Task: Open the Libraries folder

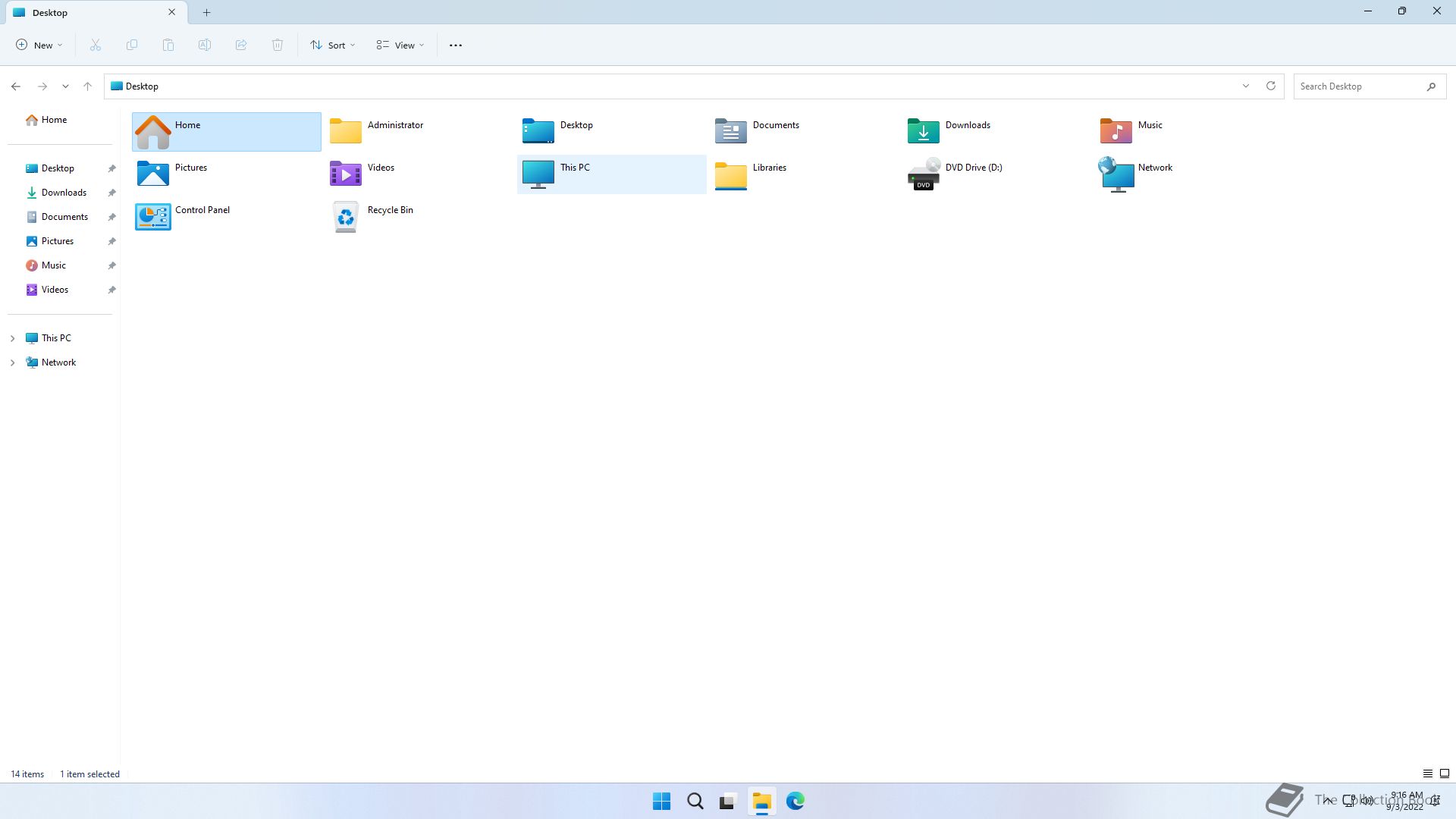Action: 731,174
